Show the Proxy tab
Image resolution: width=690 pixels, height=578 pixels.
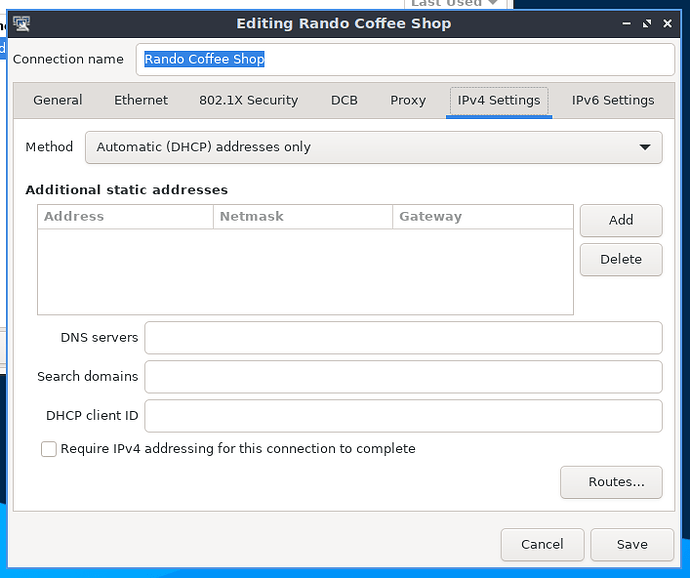(x=408, y=100)
